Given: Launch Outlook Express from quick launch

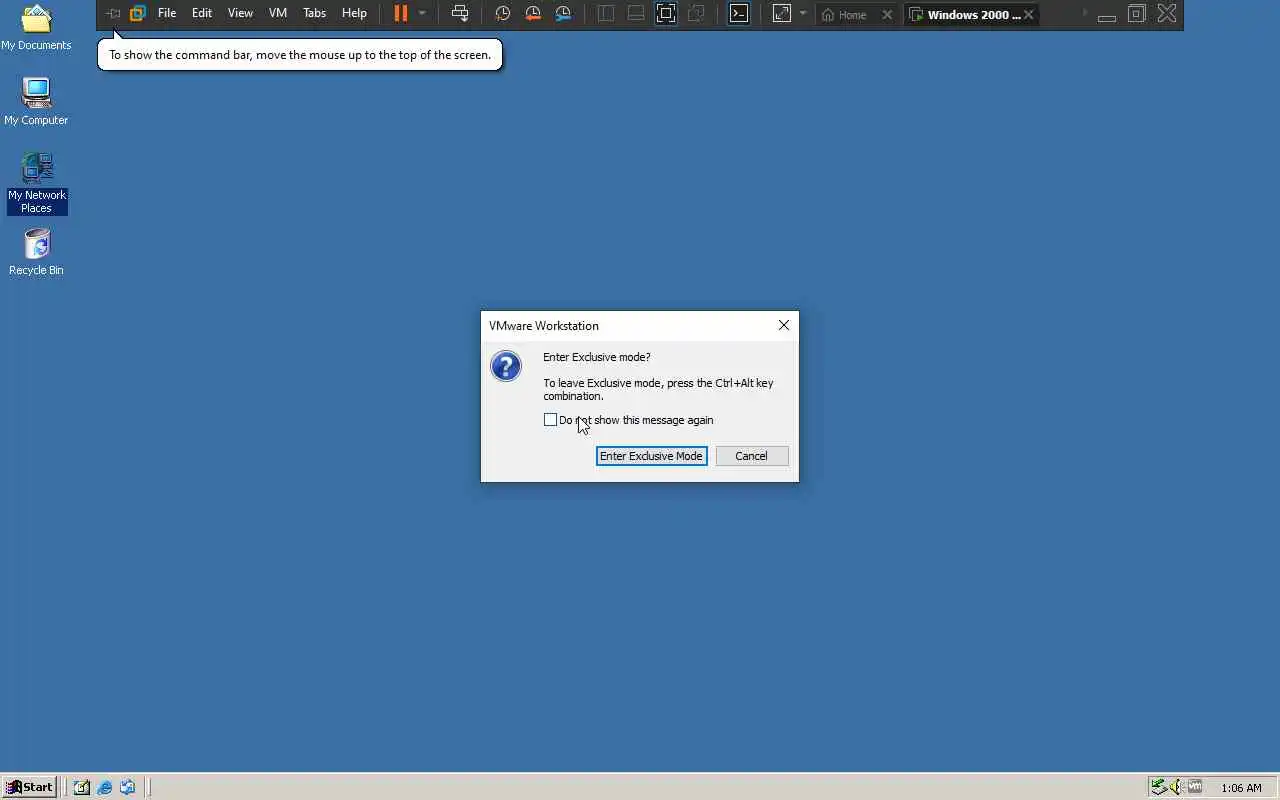Looking at the screenshot, I should pos(128,787).
